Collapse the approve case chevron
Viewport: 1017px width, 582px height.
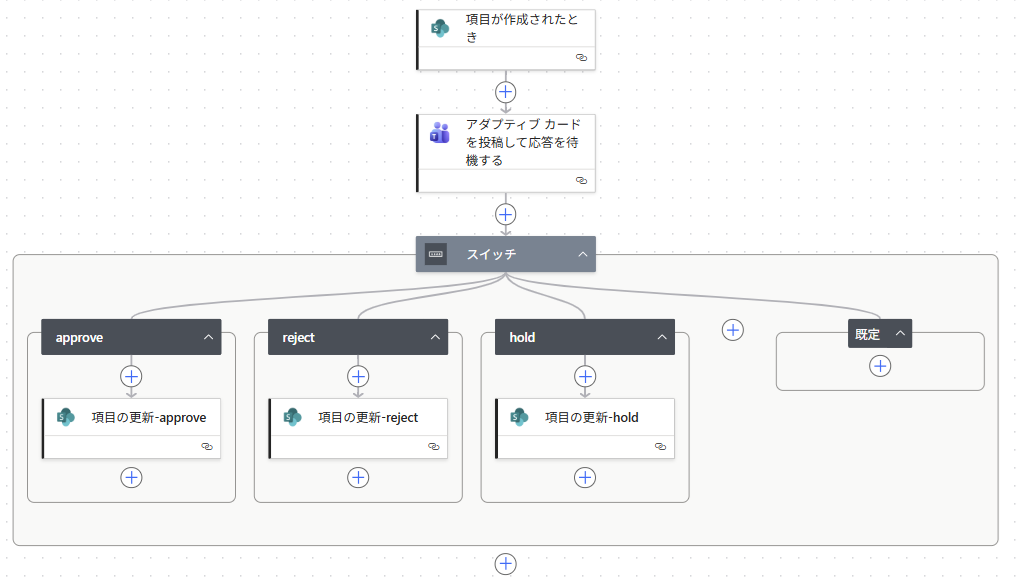point(208,337)
